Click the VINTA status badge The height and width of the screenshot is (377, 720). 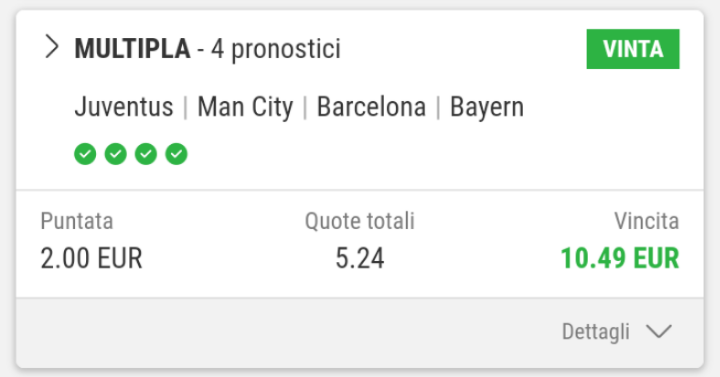click(x=633, y=49)
